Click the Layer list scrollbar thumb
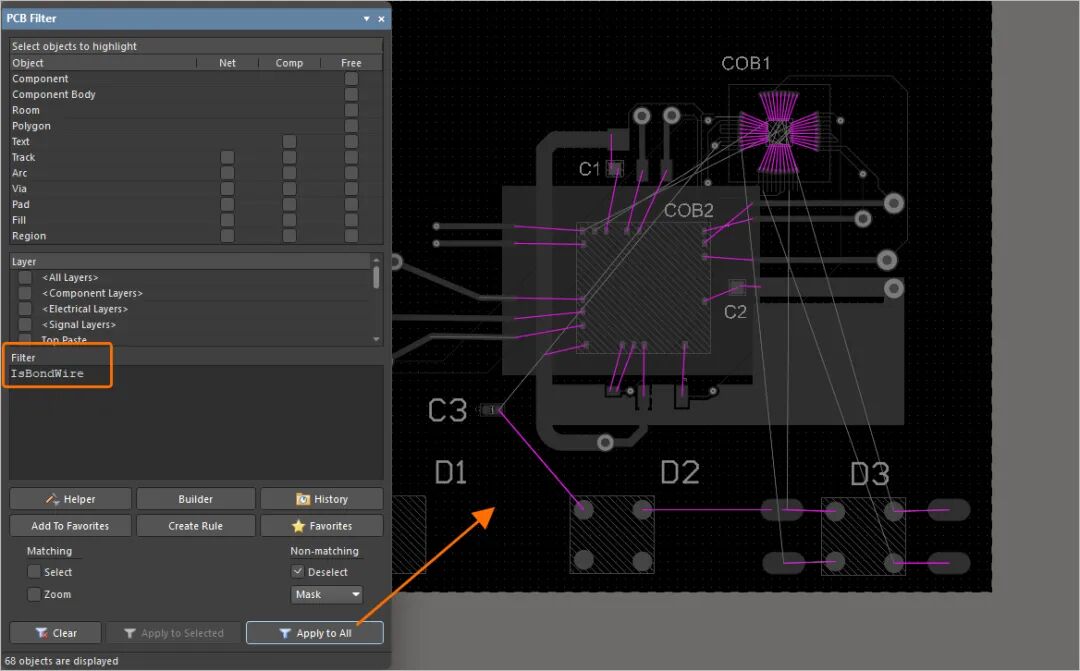 pos(376,277)
